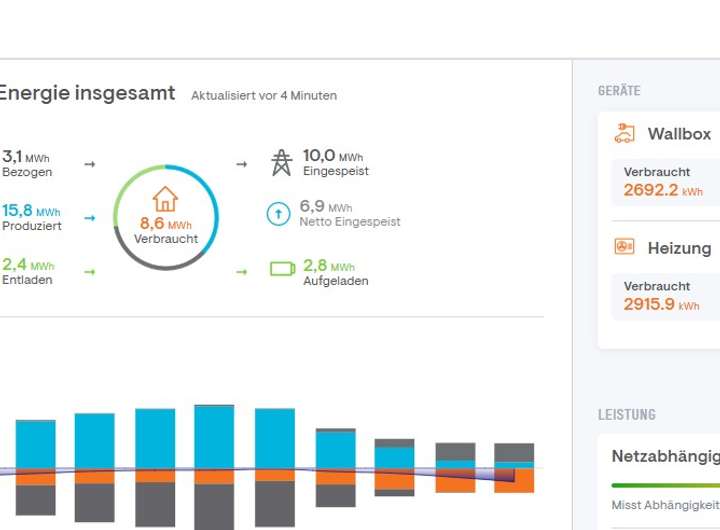
Task: Open the Wallbox car charger icon
Action: click(x=625, y=133)
